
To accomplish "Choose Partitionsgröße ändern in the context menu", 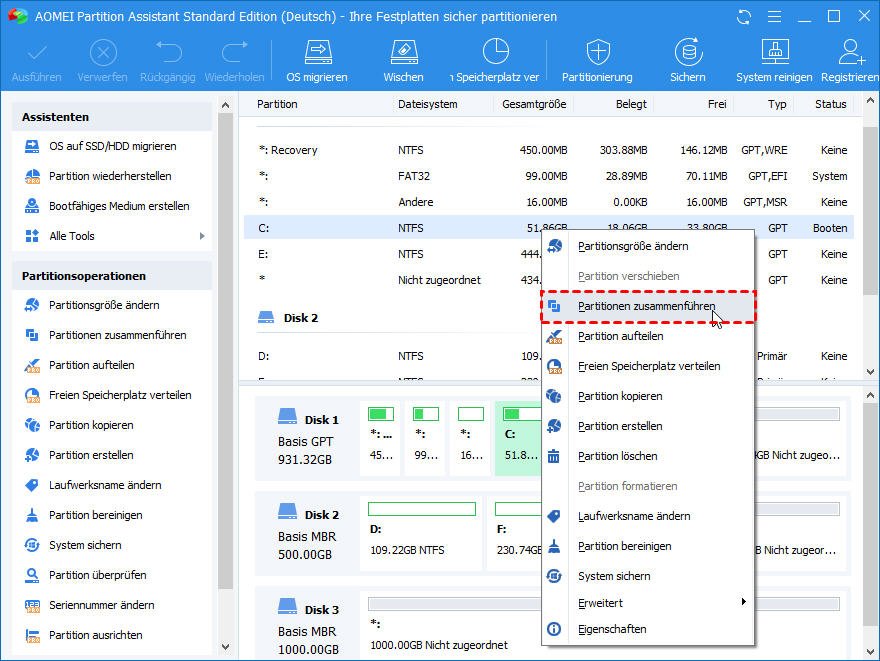I will [x=648, y=246].
